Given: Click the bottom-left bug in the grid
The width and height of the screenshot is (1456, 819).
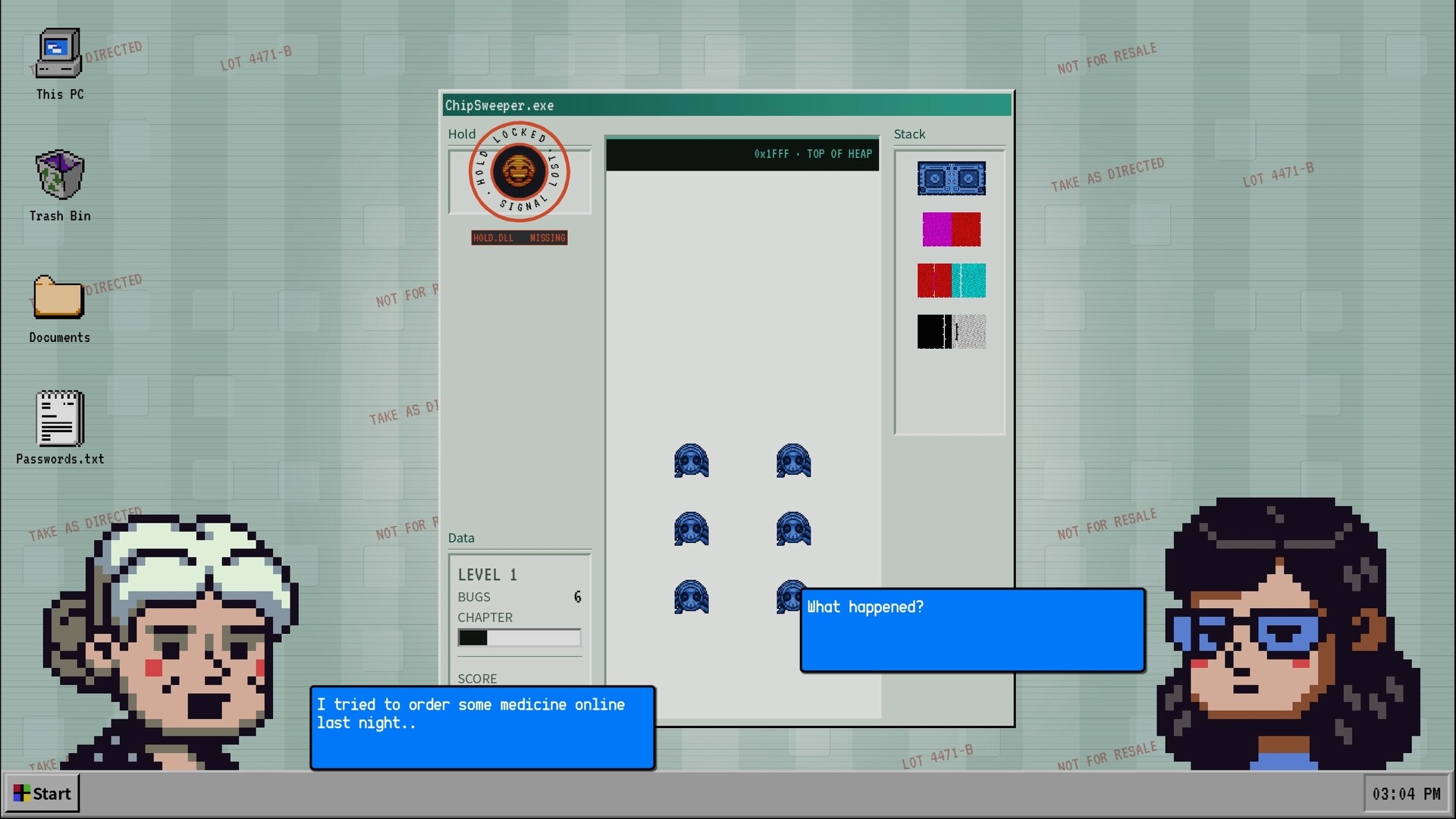Looking at the screenshot, I should coord(691,598).
